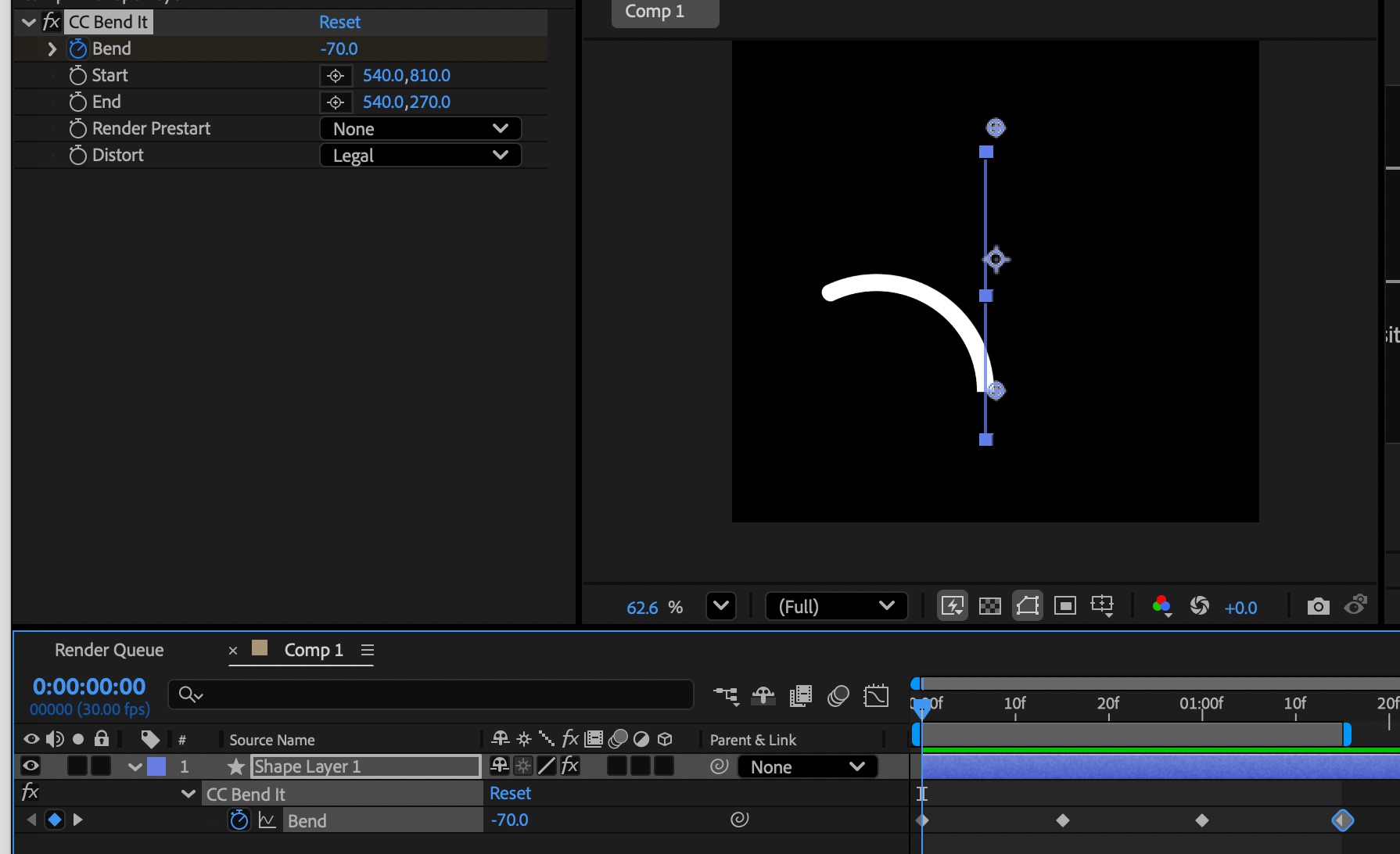Open the Distort dropdown set to Legal
Image resolution: width=1400 pixels, height=854 pixels.
pos(420,156)
